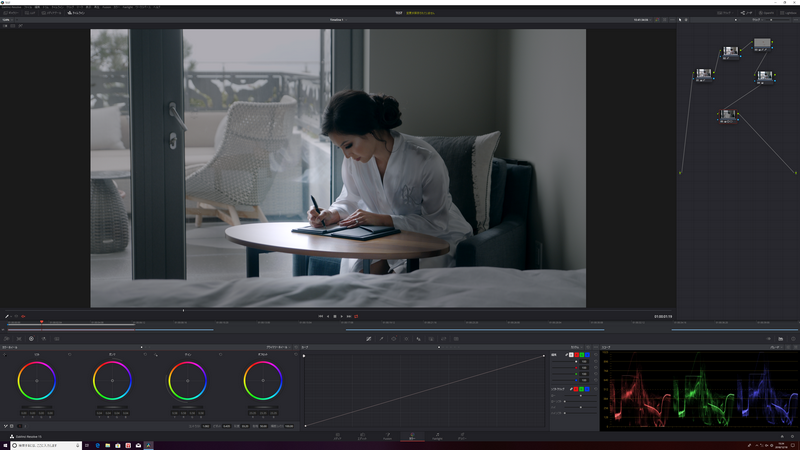Open the curves Custom mode dropdown
Image resolution: width=800 pixels, height=450 pixels.
click(575, 347)
